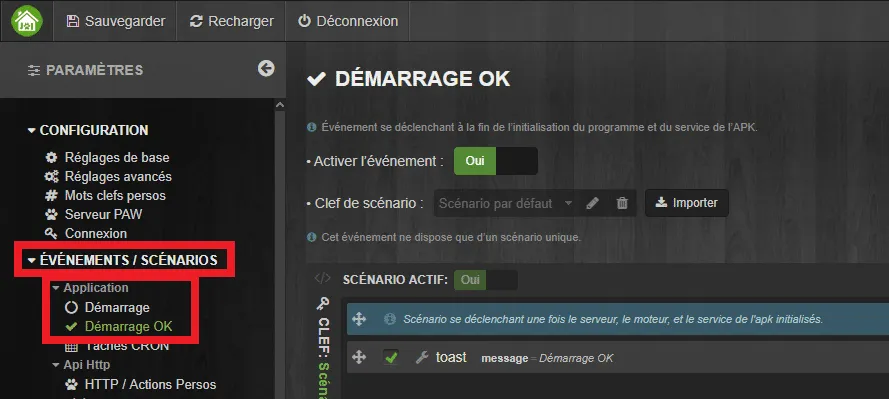Image resolution: width=889 pixels, height=399 pixels.
Task: Click the pencil icon to edit scenario key
Action: [592, 203]
